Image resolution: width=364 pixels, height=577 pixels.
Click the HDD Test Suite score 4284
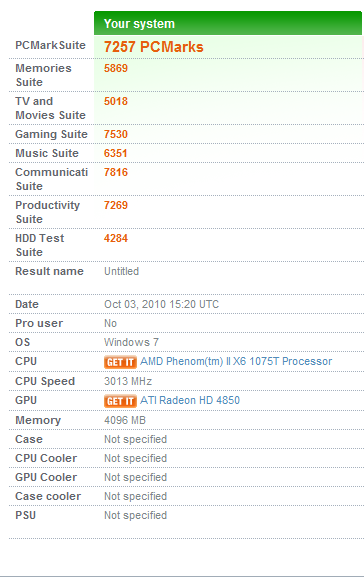116,238
